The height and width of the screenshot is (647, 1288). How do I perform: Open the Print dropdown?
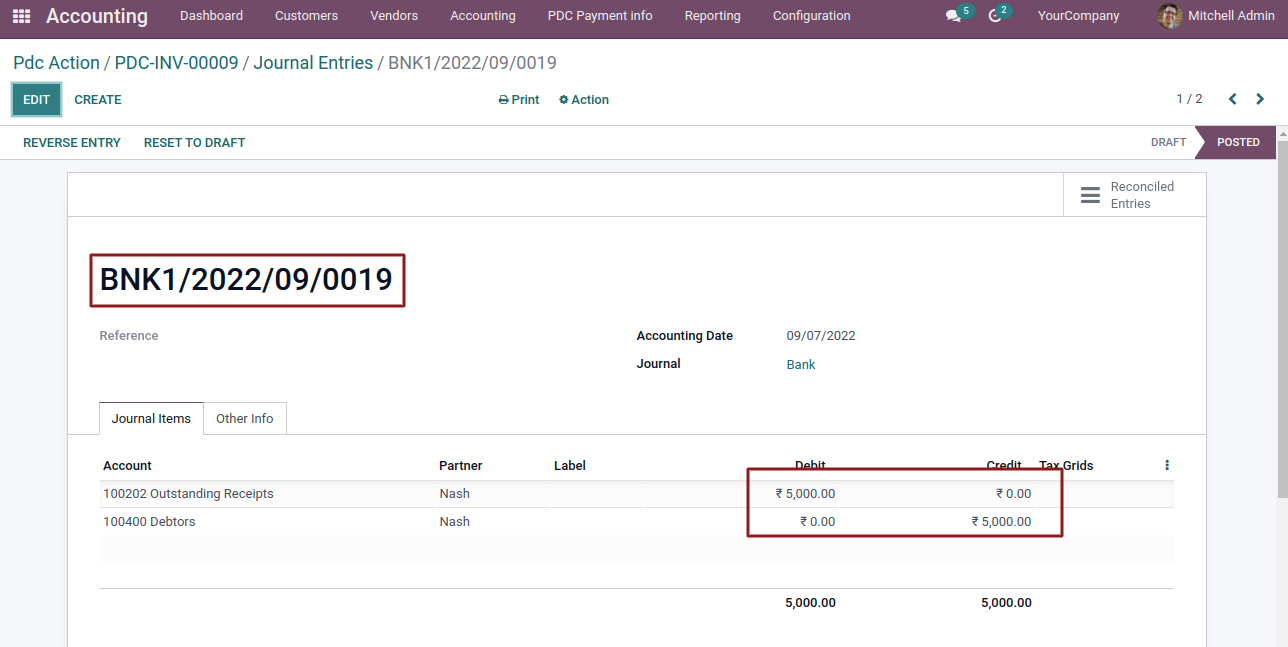click(x=519, y=100)
